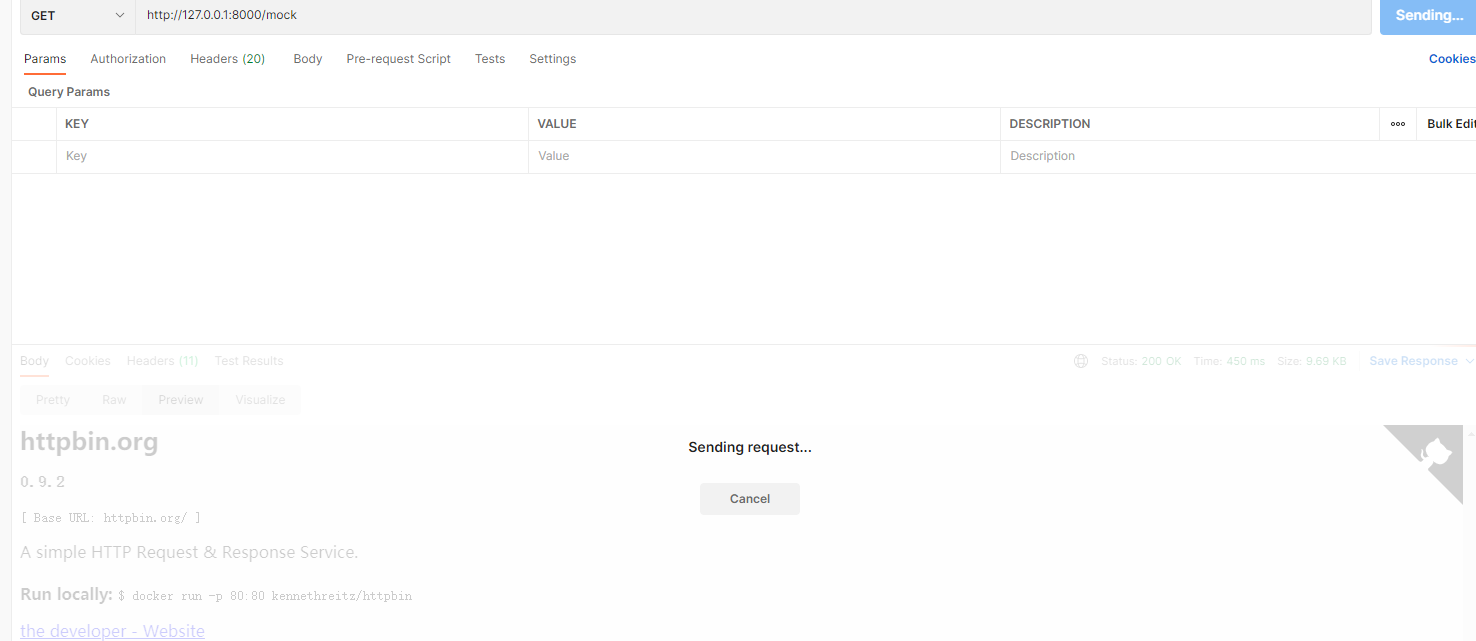The image size is (1476, 641).
Task: Cancel the request being sent
Action: point(750,499)
